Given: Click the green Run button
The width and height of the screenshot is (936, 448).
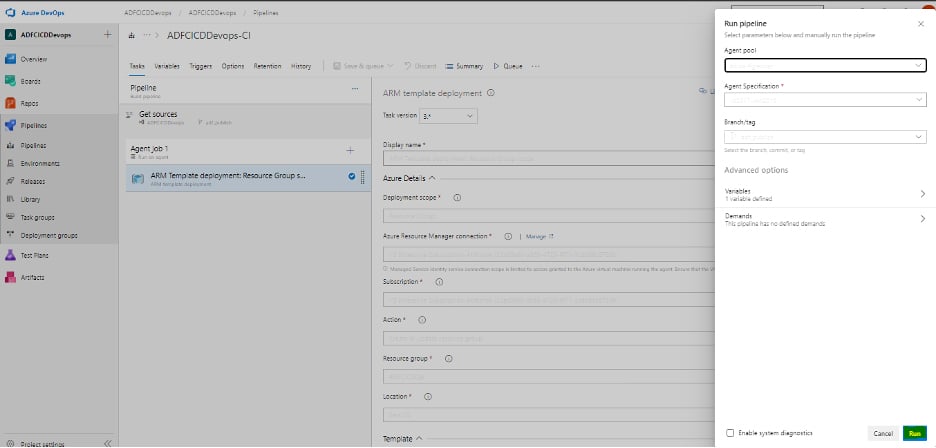Looking at the screenshot, I should point(915,434).
